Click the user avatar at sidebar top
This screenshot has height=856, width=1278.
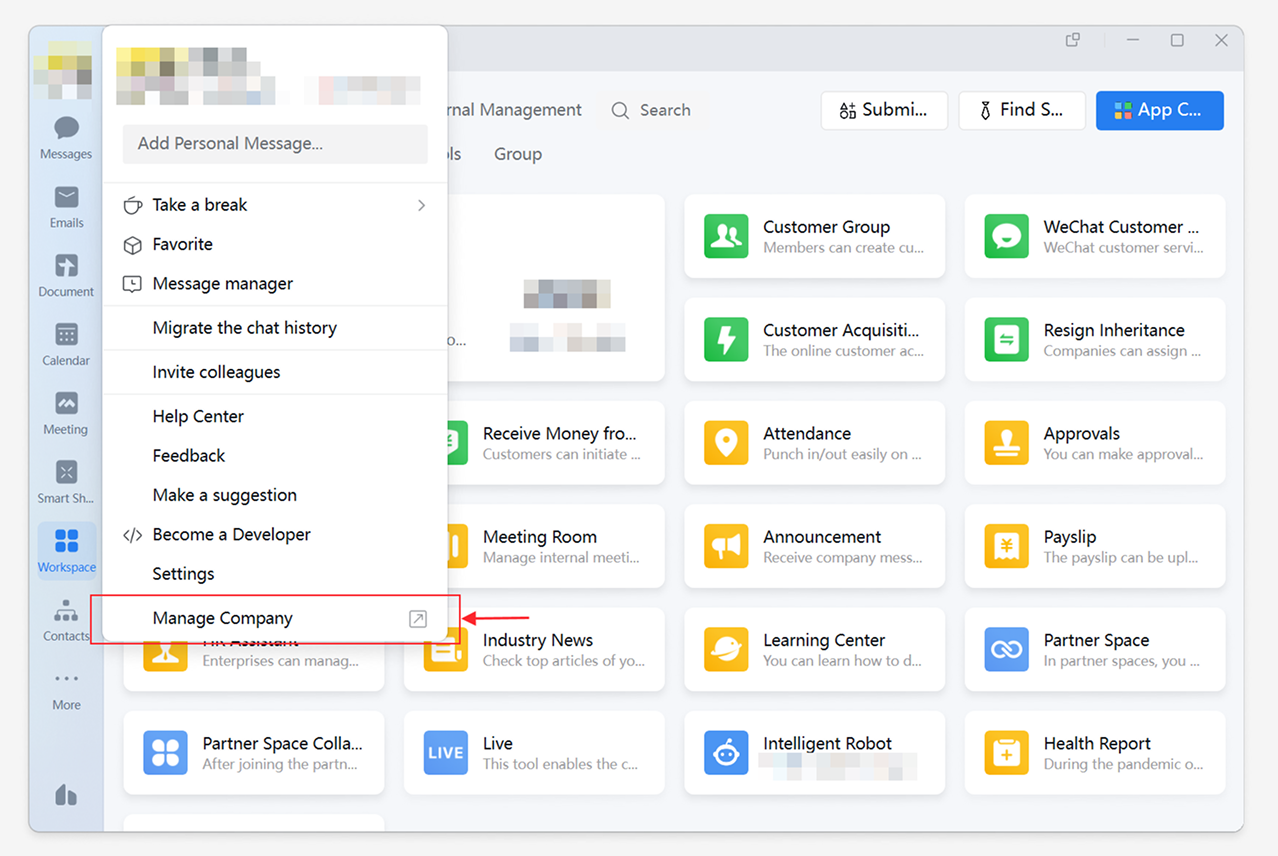coord(63,70)
